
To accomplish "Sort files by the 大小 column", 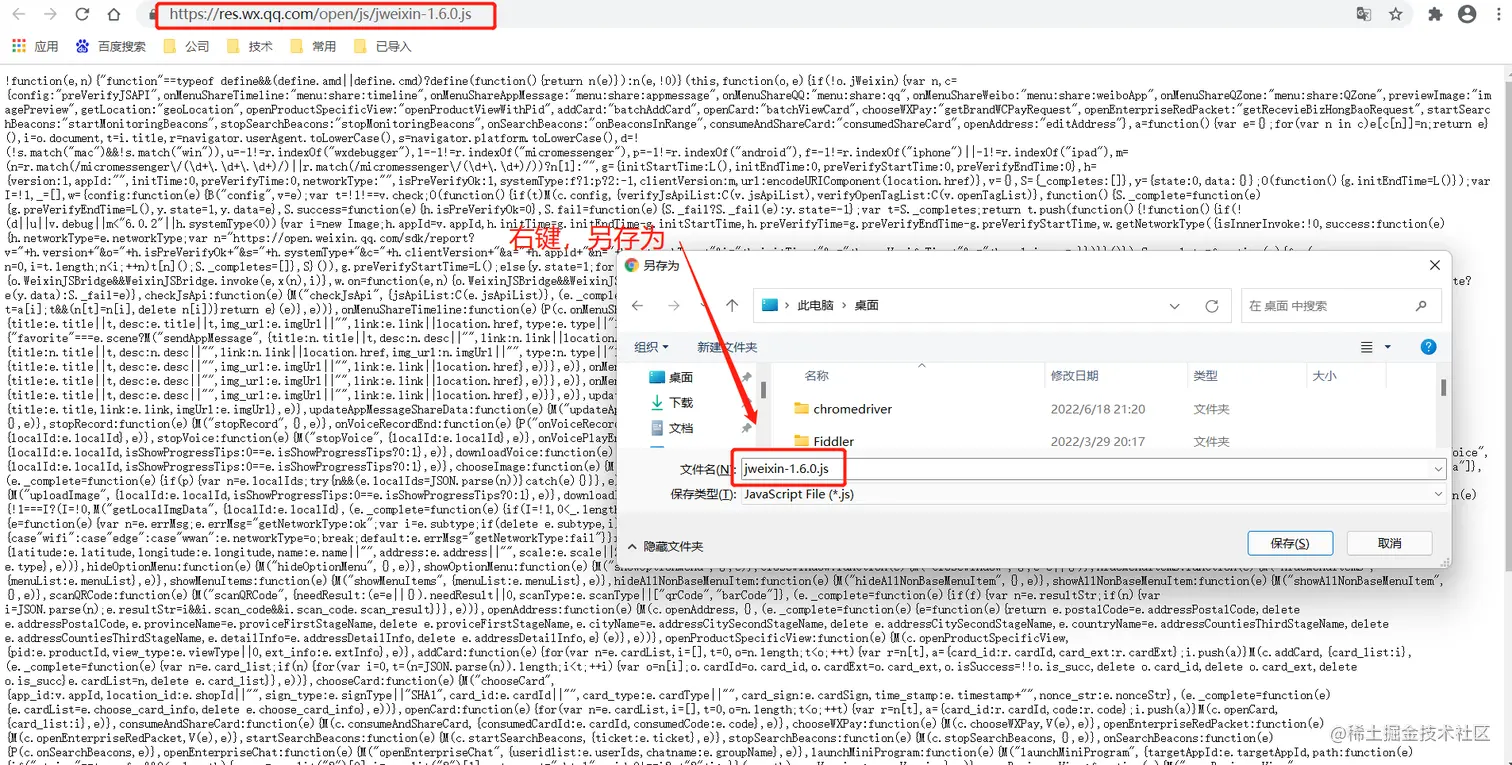I will [1323, 376].
